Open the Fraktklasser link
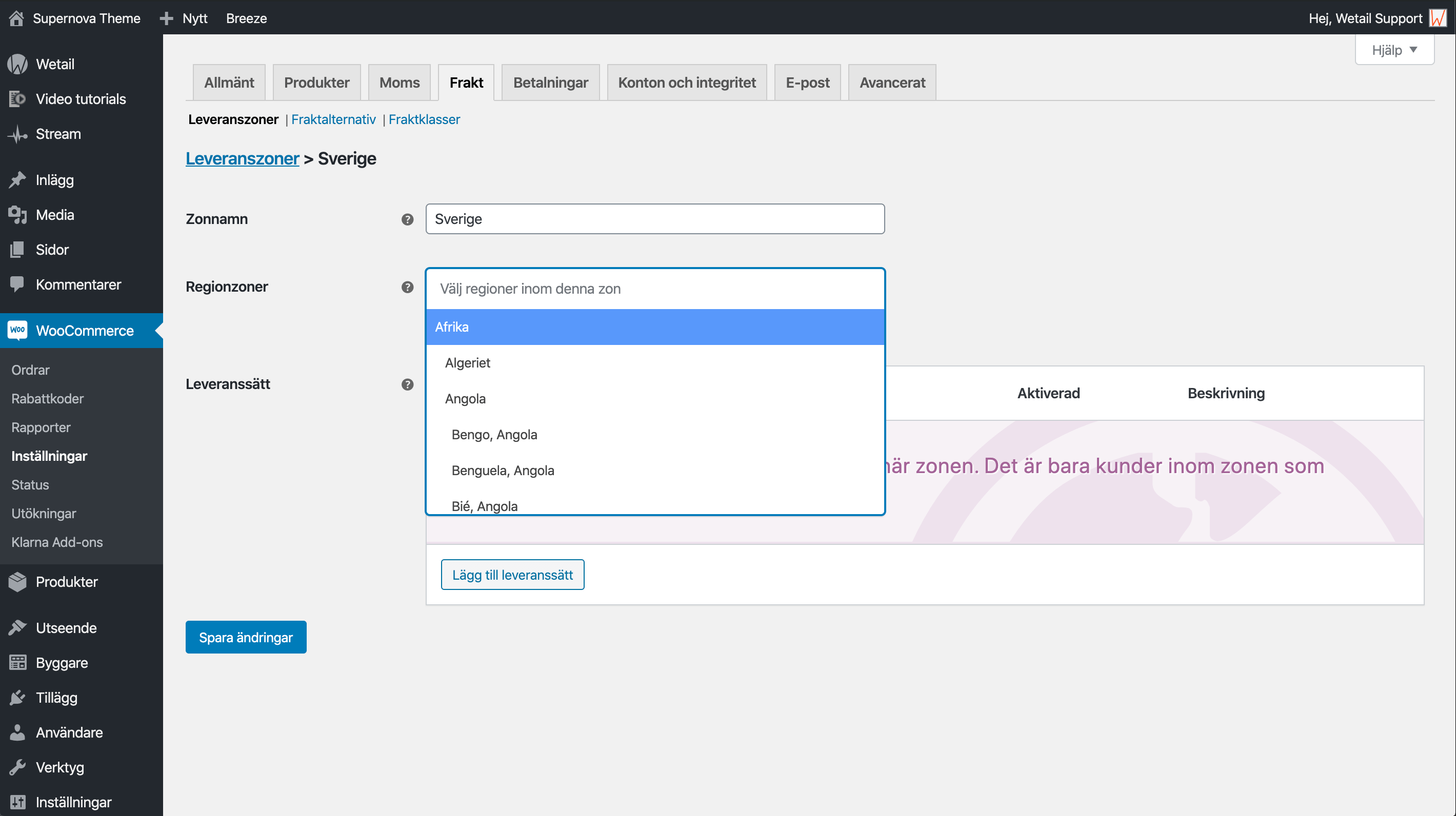The width and height of the screenshot is (1456, 816). [424, 119]
